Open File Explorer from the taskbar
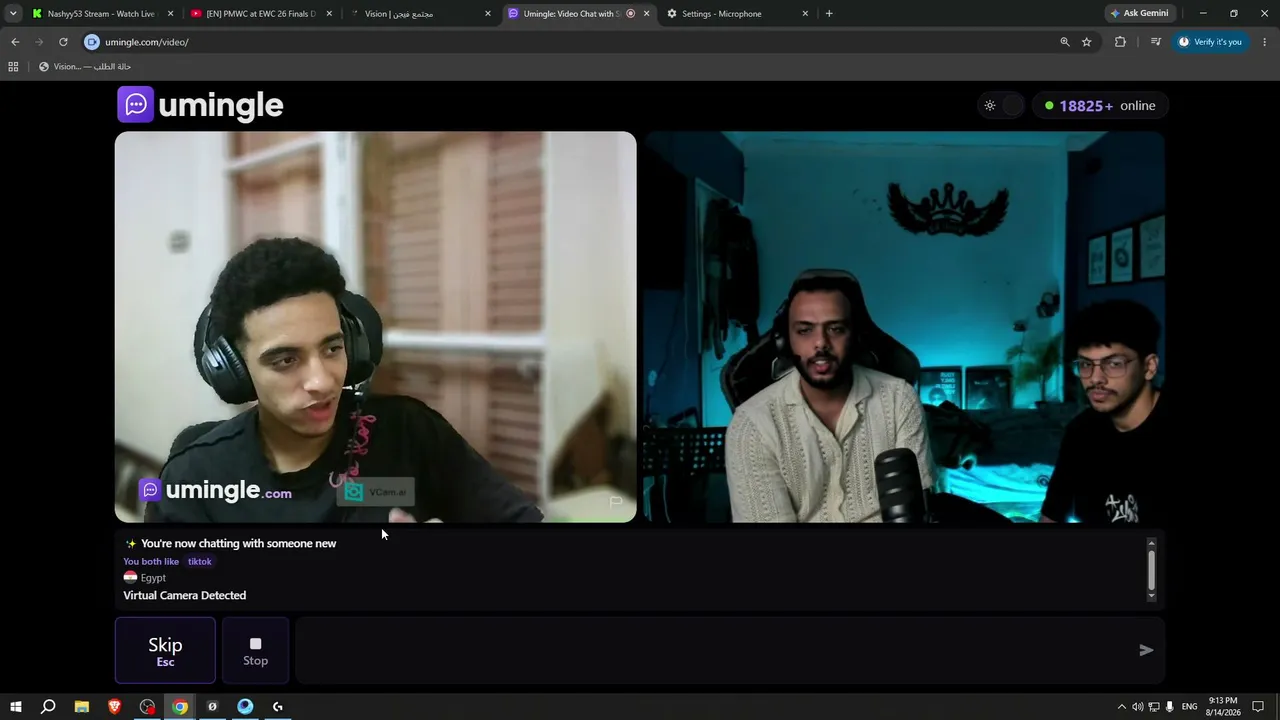 tap(82, 707)
